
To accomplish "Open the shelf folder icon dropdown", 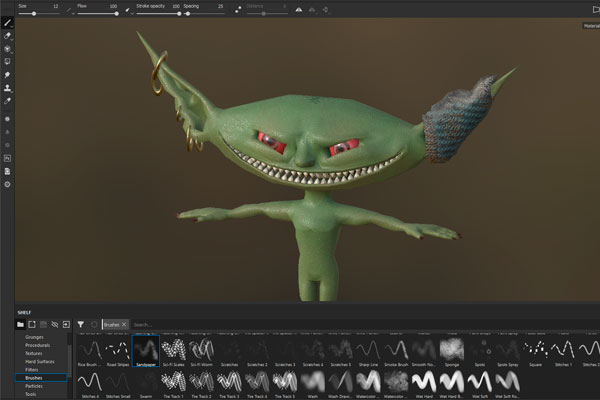I will click(20, 325).
